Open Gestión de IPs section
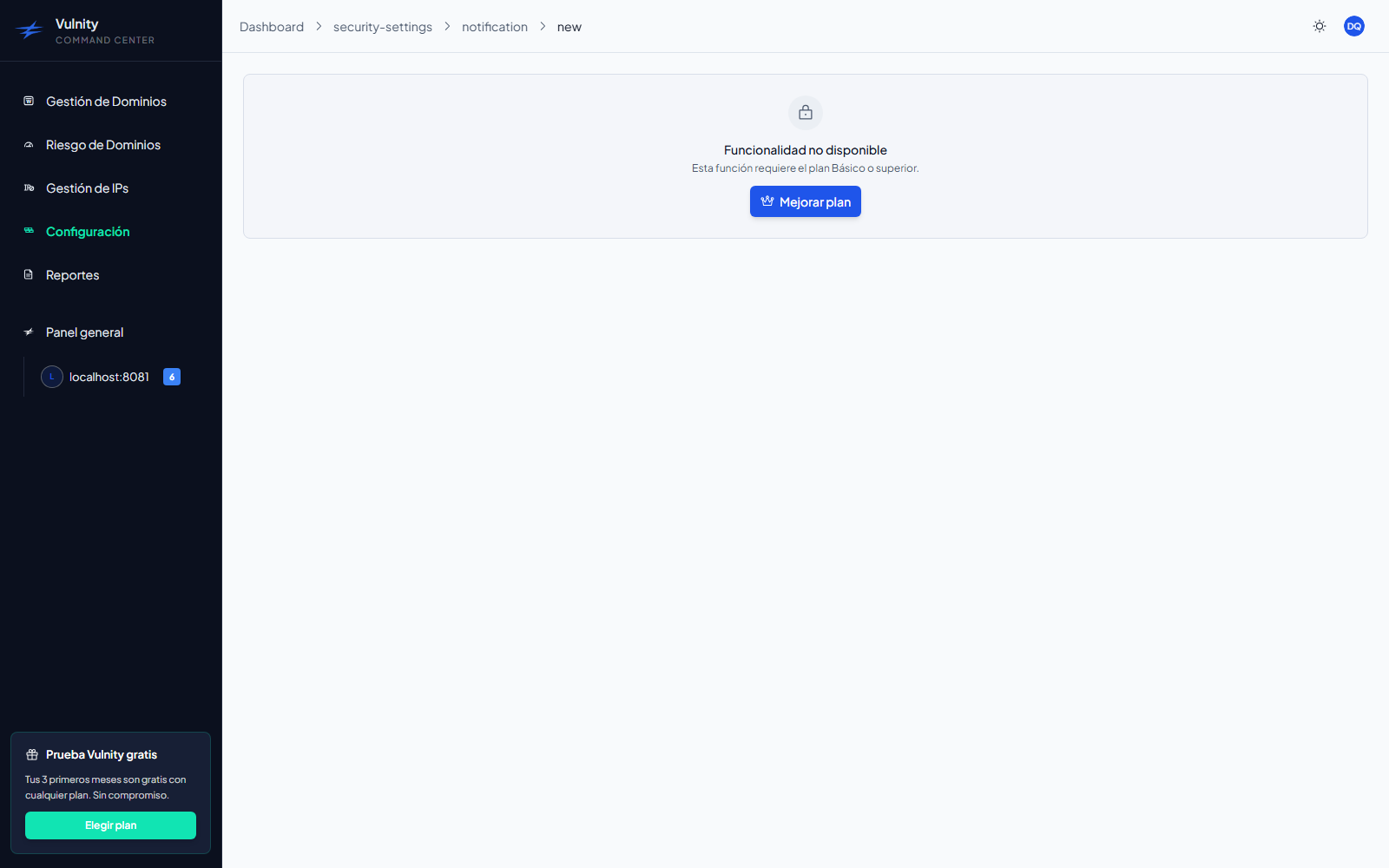1389x868 pixels. (87, 188)
